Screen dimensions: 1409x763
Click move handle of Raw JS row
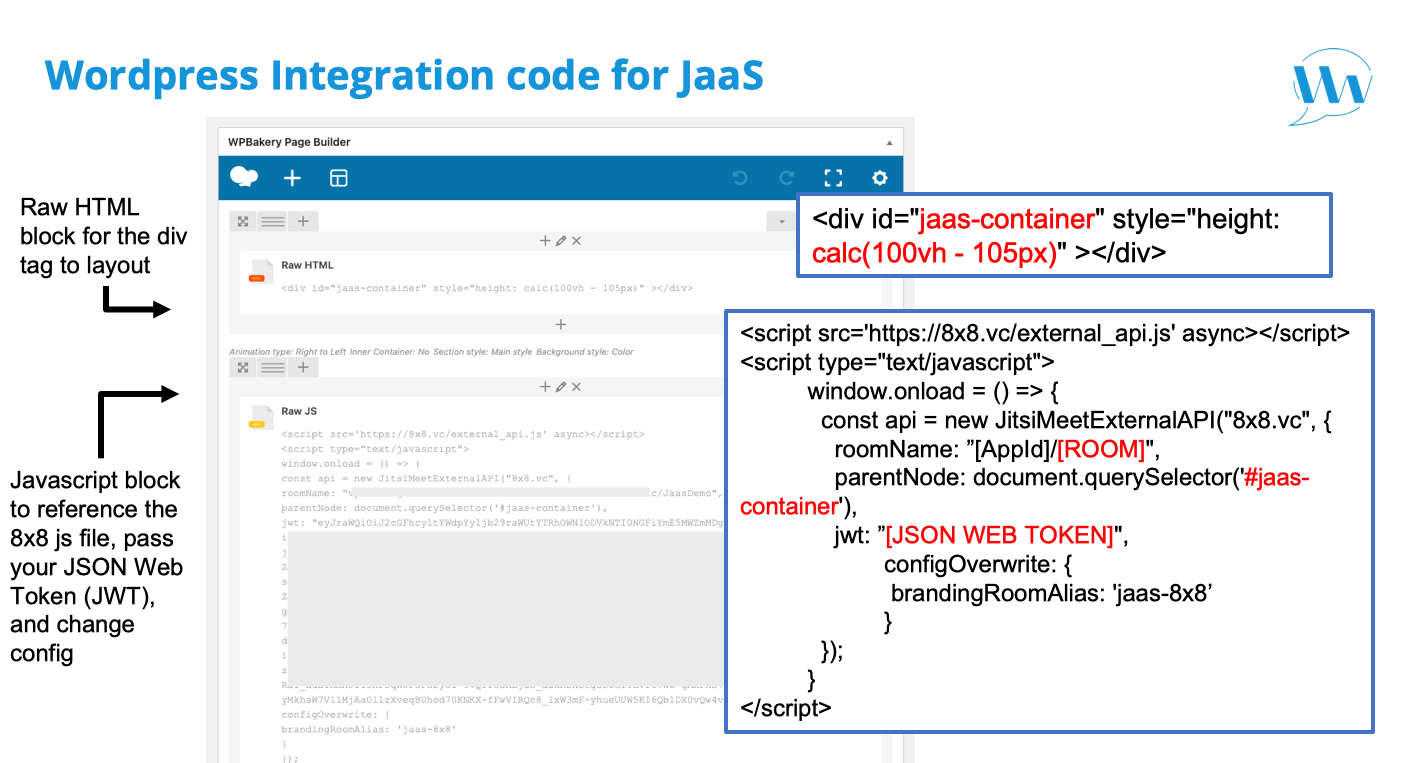243,367
